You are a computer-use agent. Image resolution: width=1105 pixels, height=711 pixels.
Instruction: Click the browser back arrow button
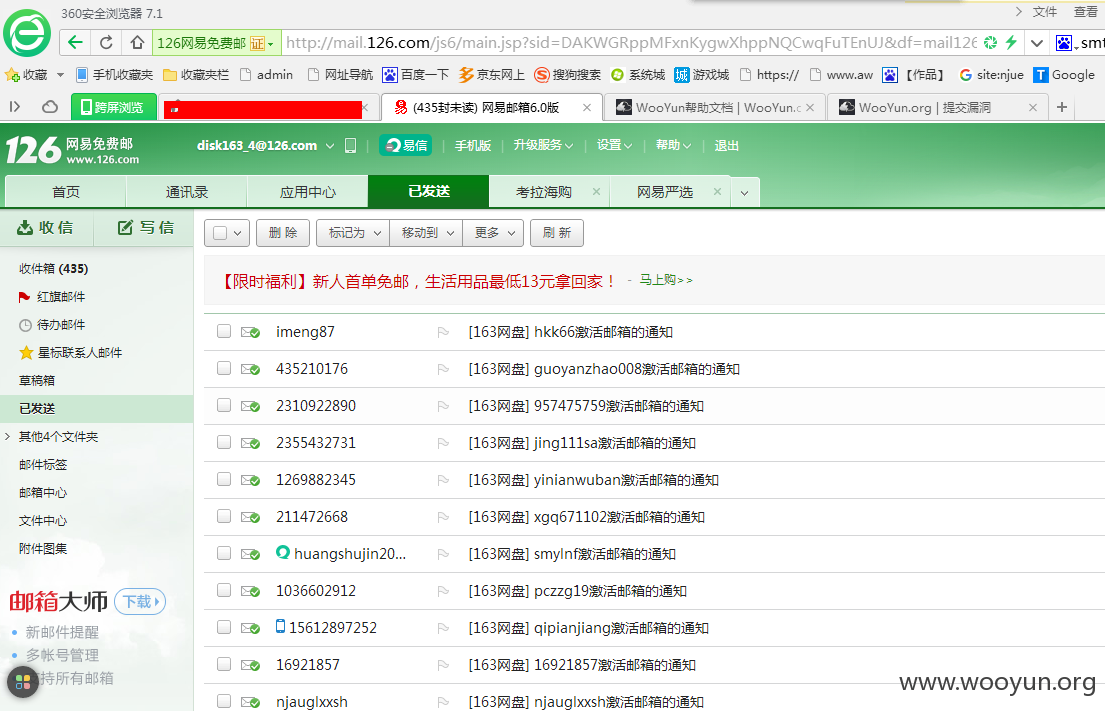tap(75, 43)
